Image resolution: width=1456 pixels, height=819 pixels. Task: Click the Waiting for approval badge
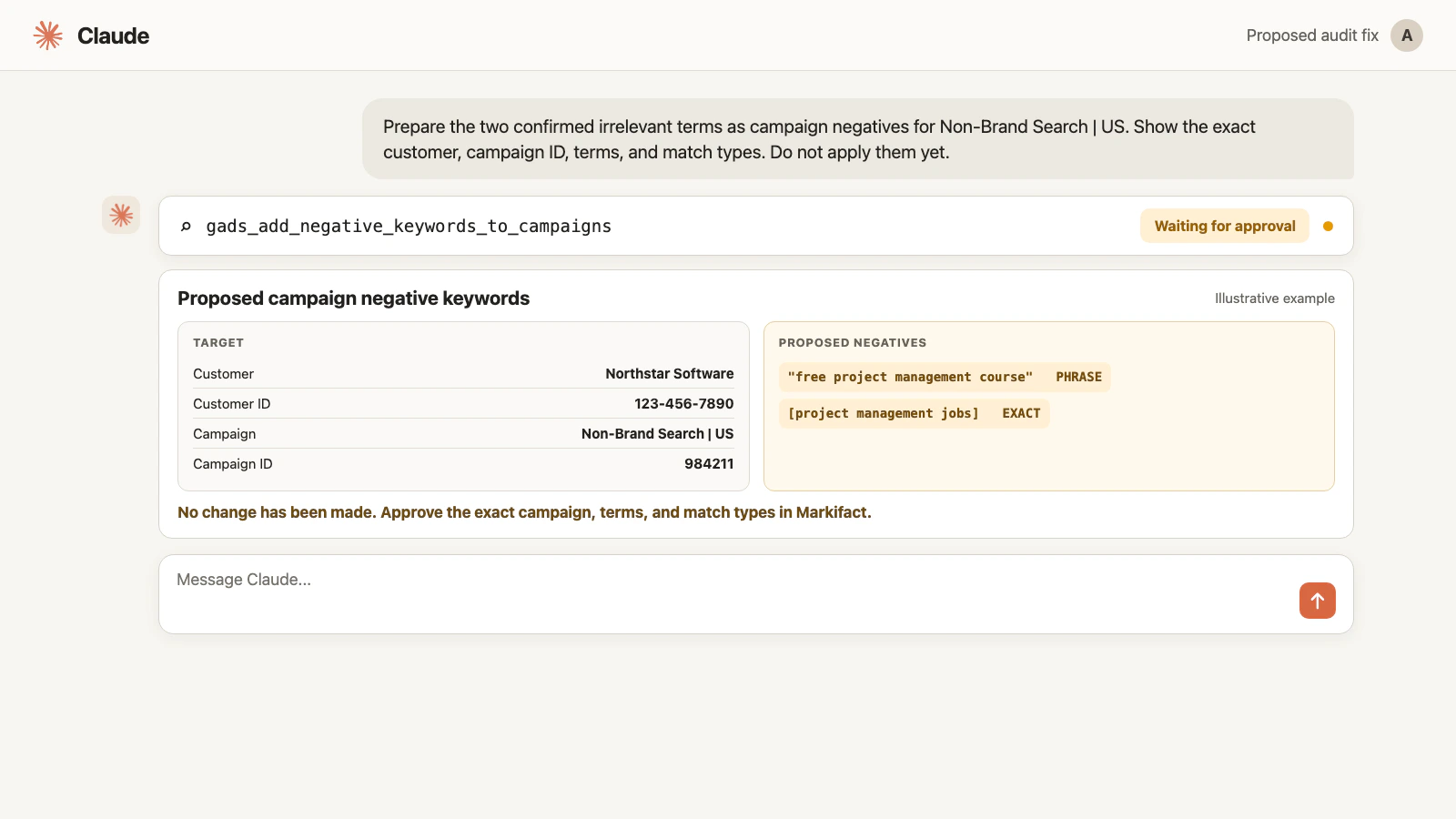pyautogui.click(x=1225, y=226)
